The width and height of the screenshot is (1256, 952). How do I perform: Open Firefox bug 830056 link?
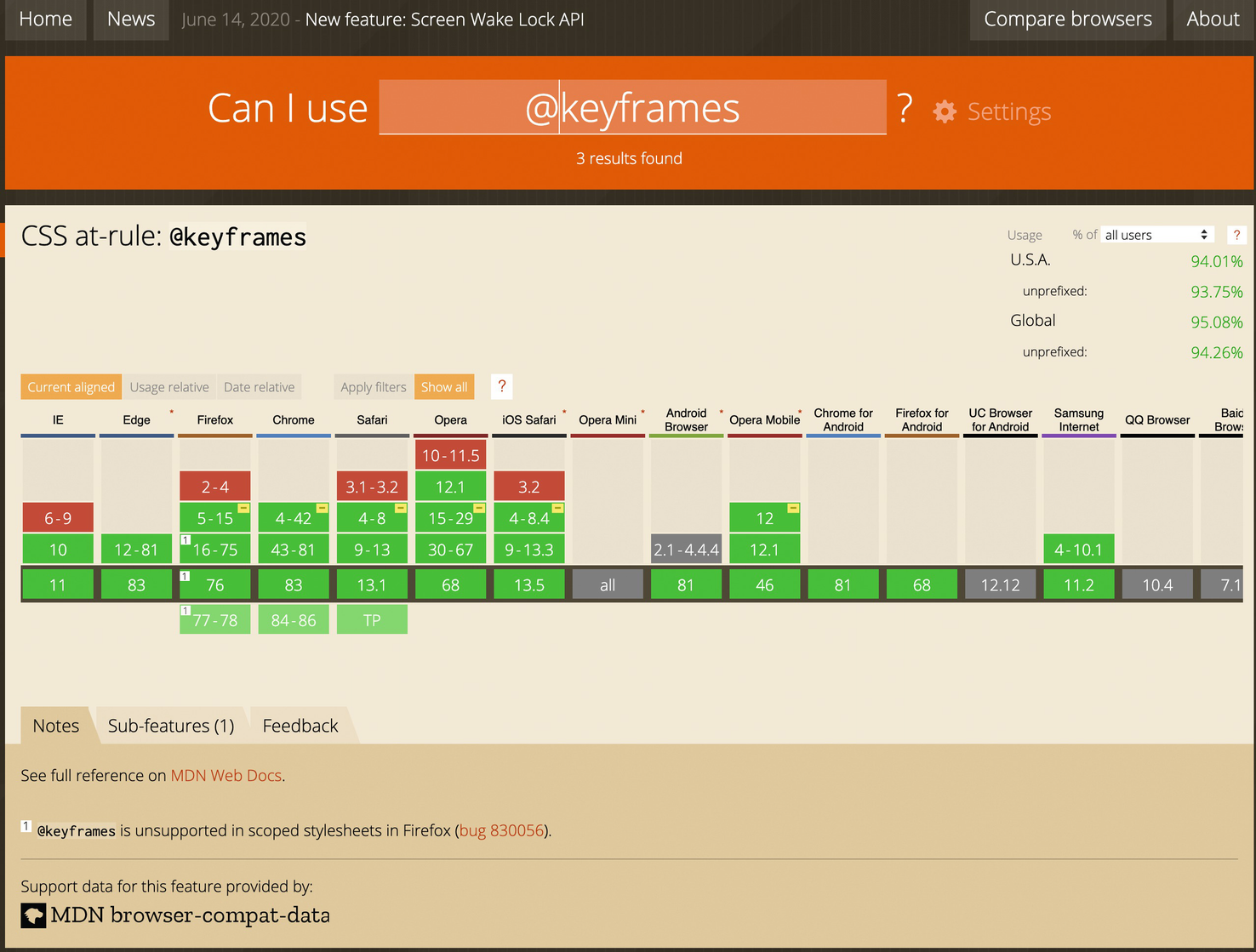pos(501,830)
